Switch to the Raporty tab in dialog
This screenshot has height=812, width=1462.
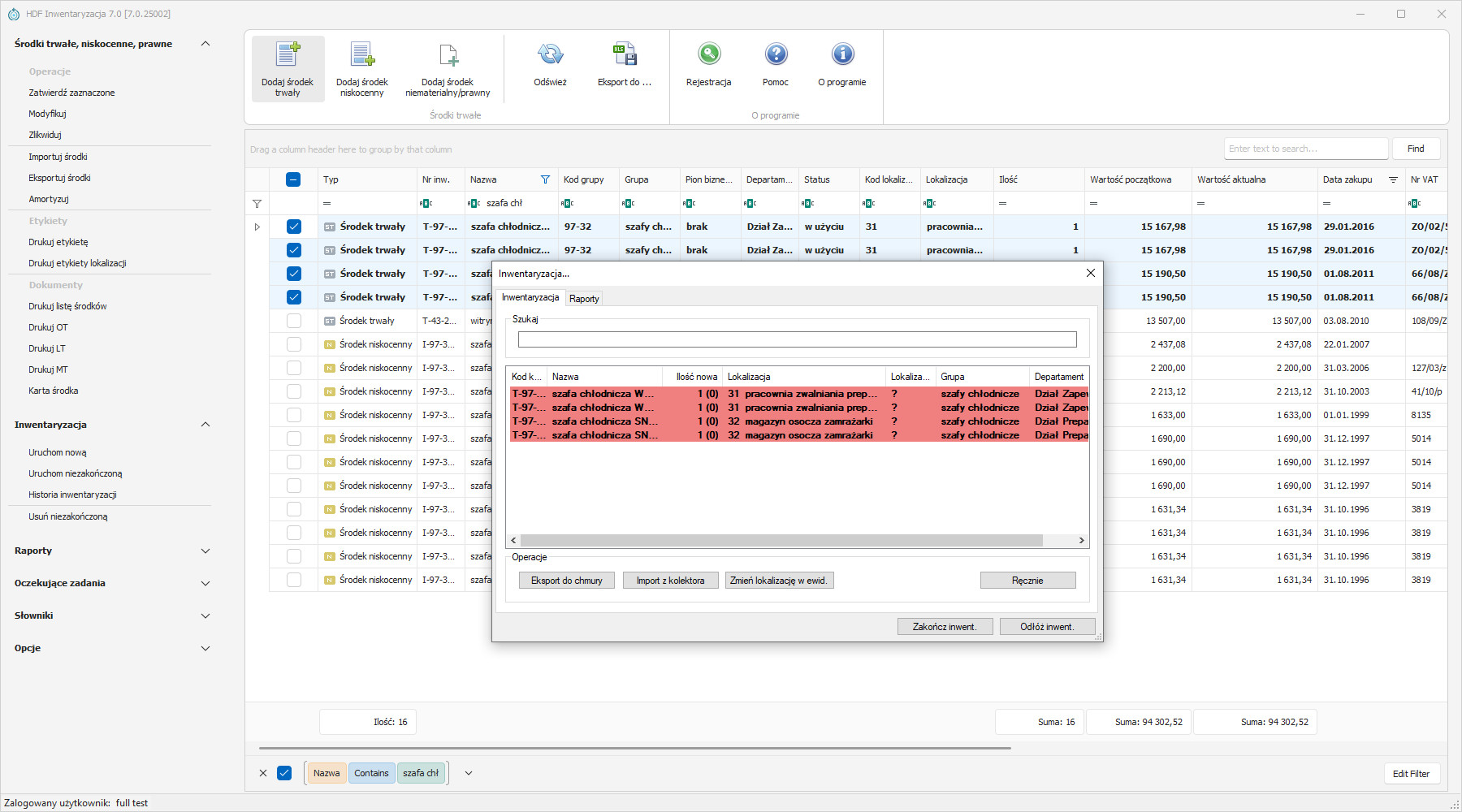[x=584, y=299]
